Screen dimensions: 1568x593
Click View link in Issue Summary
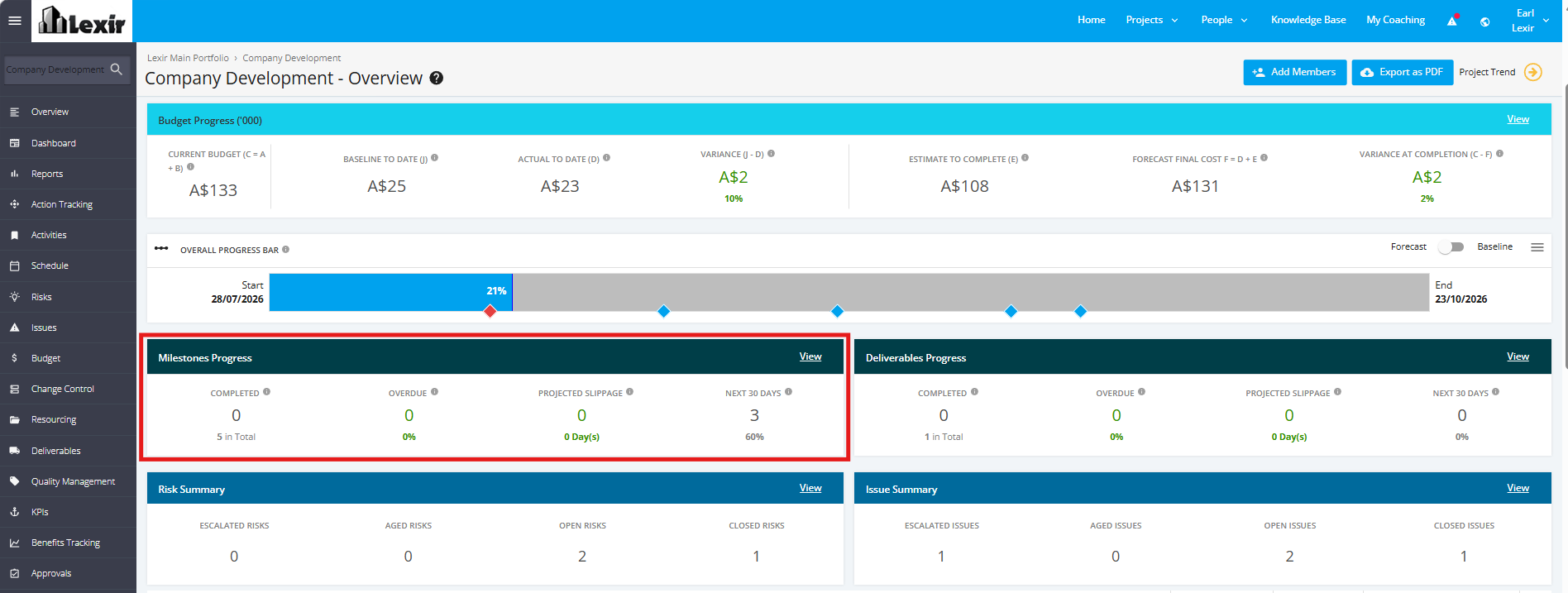1518,488
